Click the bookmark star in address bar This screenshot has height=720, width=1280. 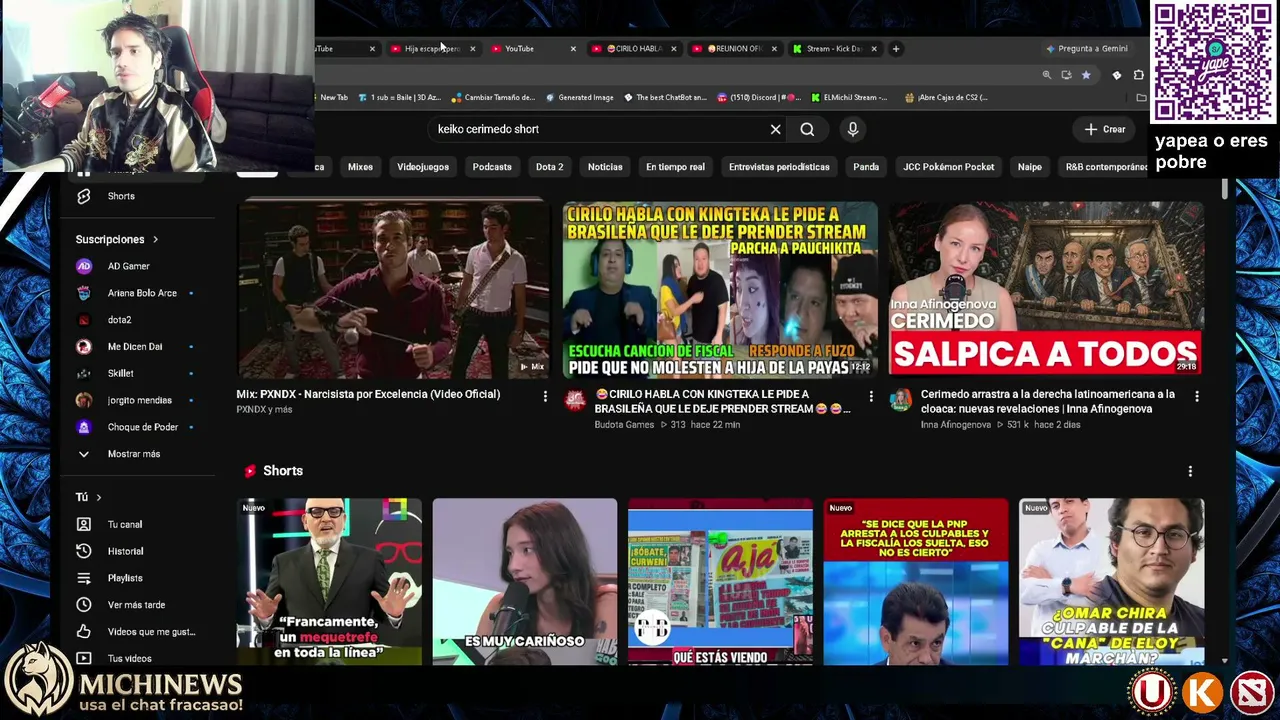(1086, 75)
